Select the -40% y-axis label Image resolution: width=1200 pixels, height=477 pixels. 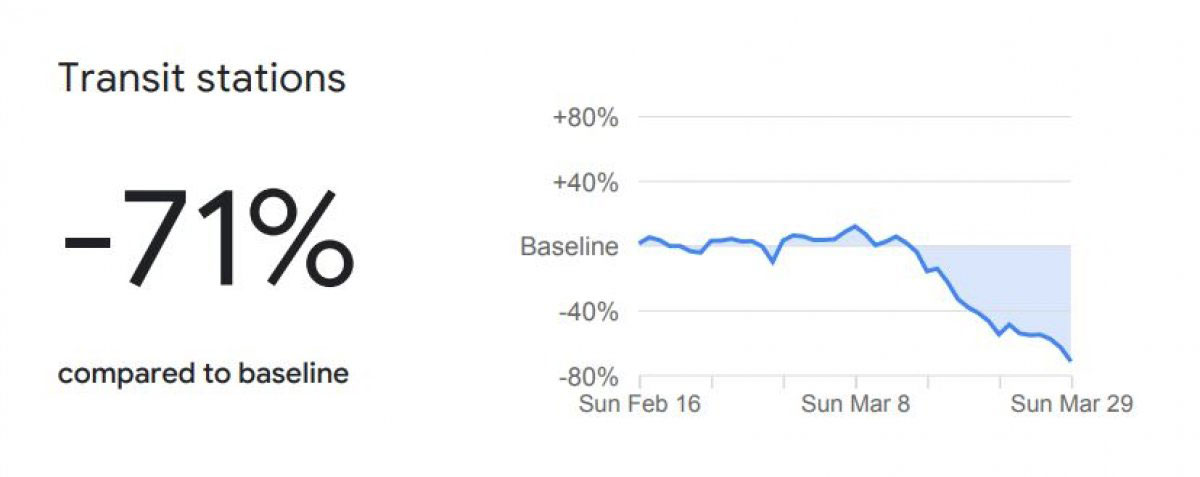click(588, 311)
